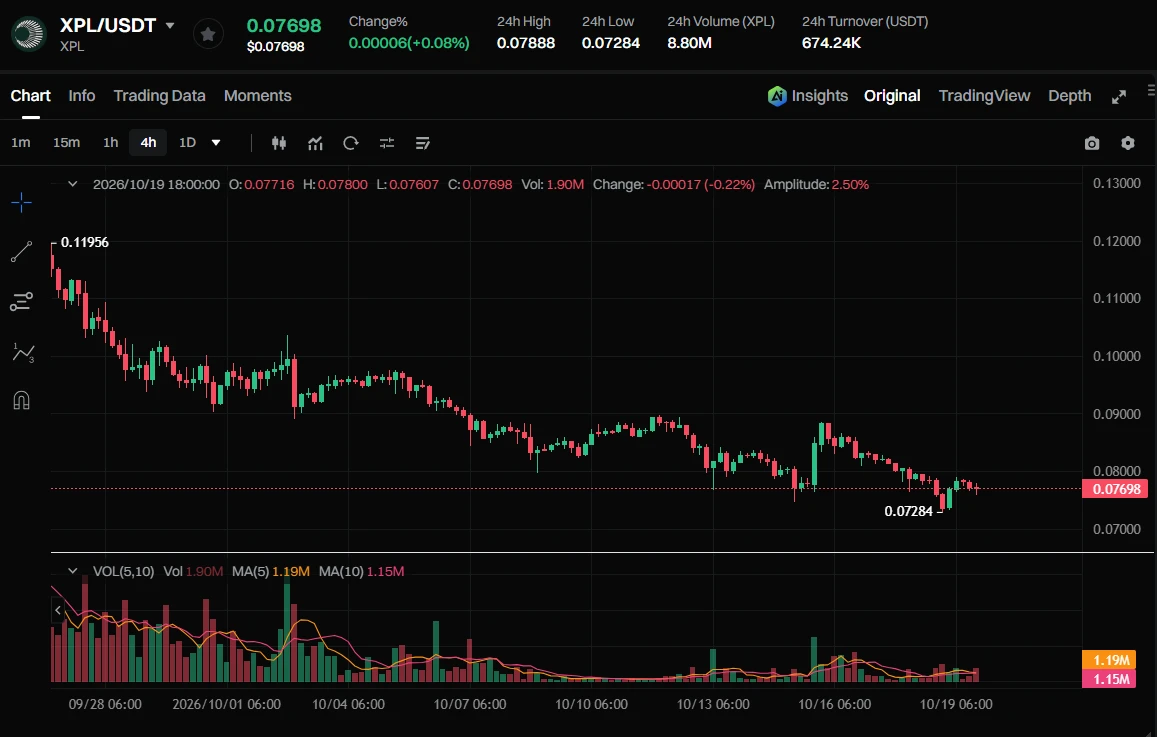Collapse the candle OHLC info row chevron
Viewport: 1157px width, 737px height.
pos(72,184)
